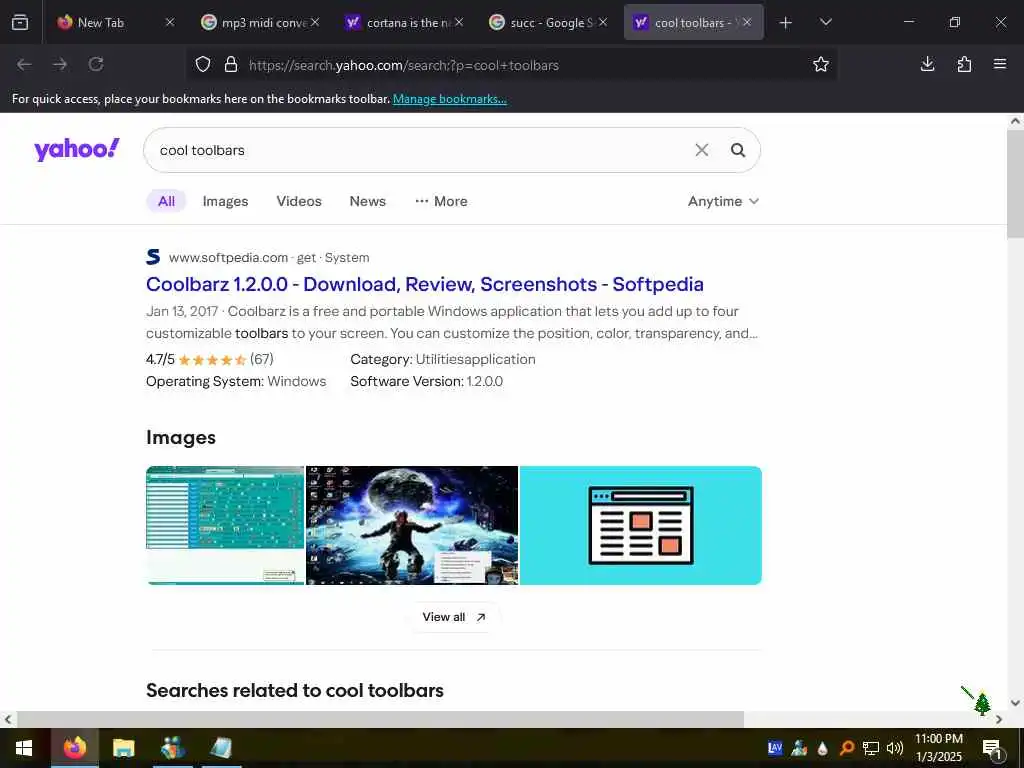Close the cortana Yahoo tab
The image size is (1024, 768).
459,22
